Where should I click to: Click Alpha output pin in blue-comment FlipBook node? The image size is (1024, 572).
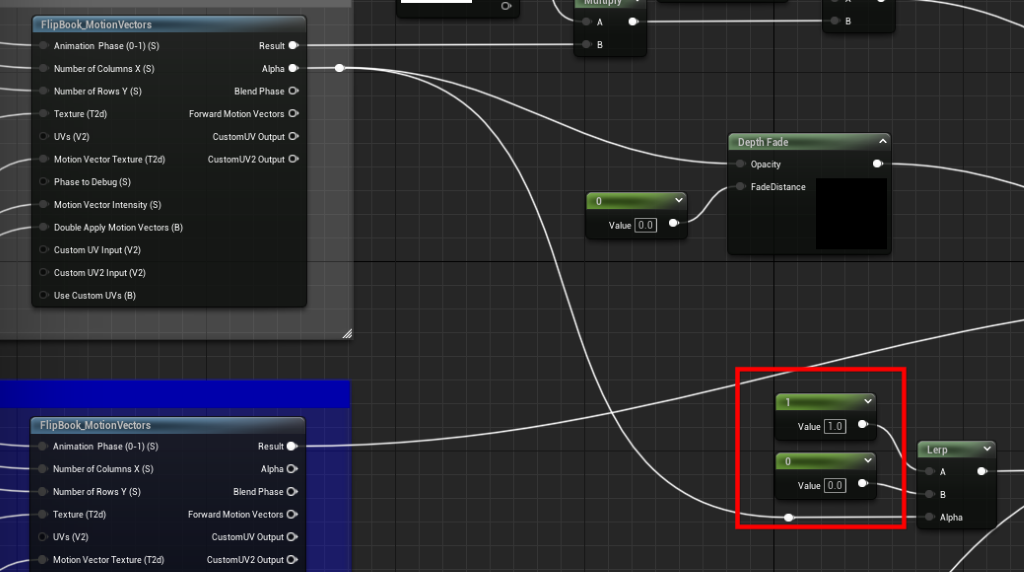(x=292, y=469)
